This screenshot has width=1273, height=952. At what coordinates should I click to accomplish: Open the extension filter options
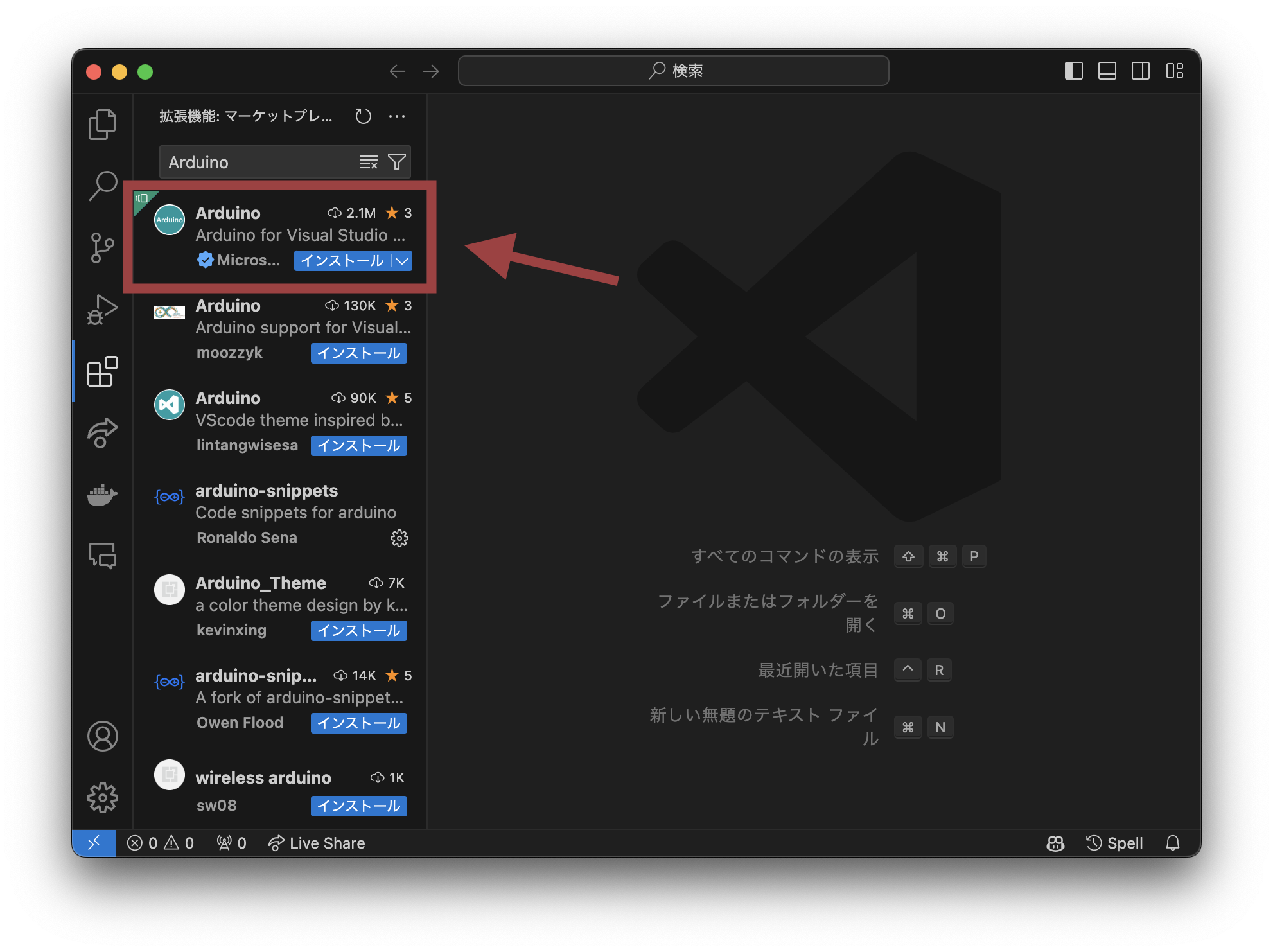397,162
